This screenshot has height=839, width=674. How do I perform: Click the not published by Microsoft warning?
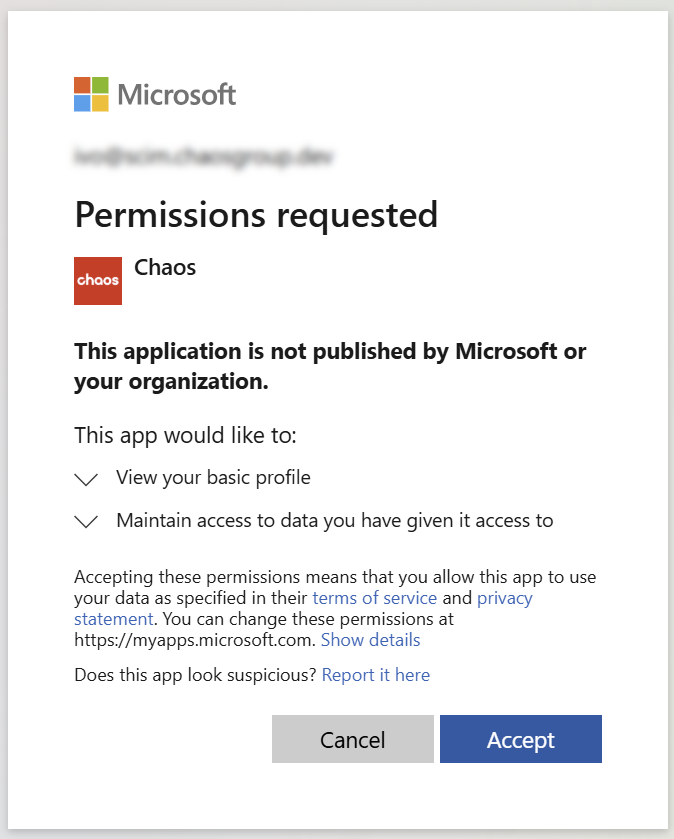[x=330, y=366]
